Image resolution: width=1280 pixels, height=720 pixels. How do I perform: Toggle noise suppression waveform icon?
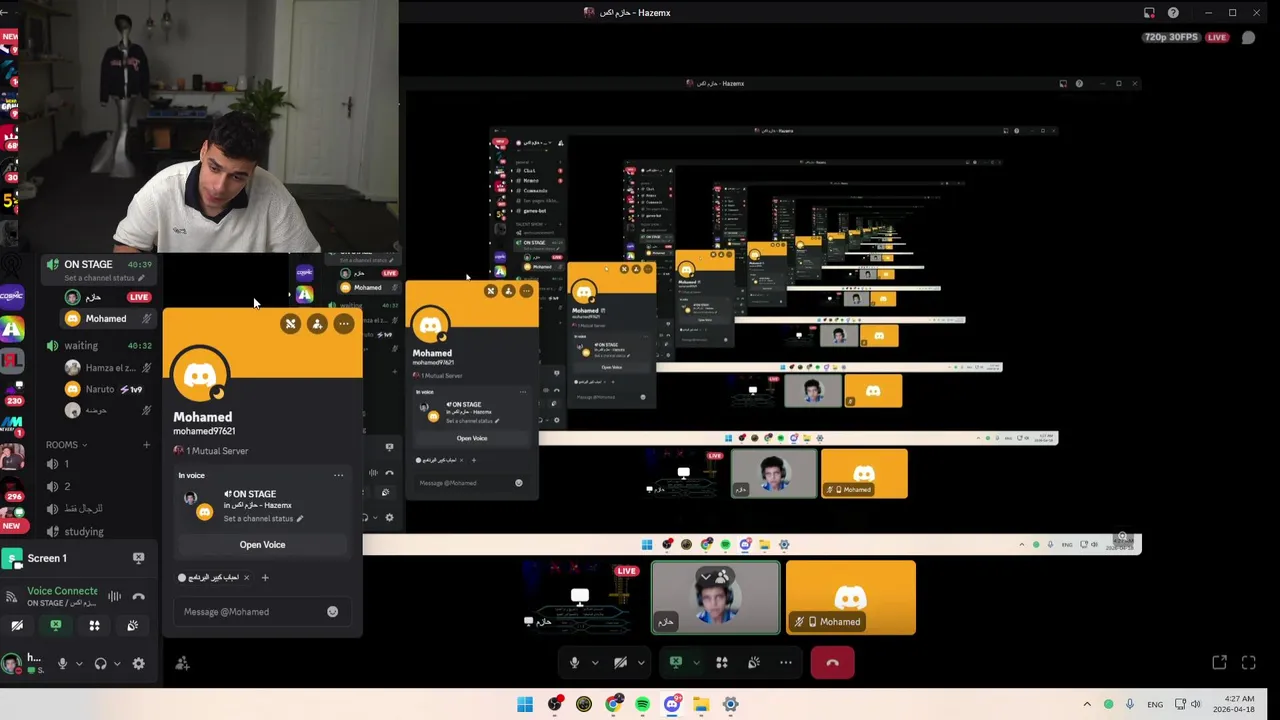pos(114,597)
